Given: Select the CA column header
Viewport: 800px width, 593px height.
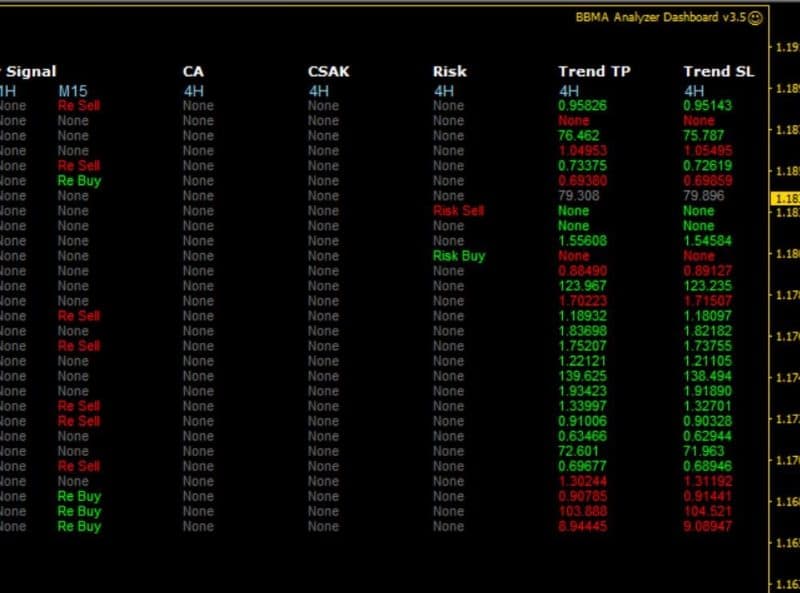Looking at the screenshot, I should 193,71.
